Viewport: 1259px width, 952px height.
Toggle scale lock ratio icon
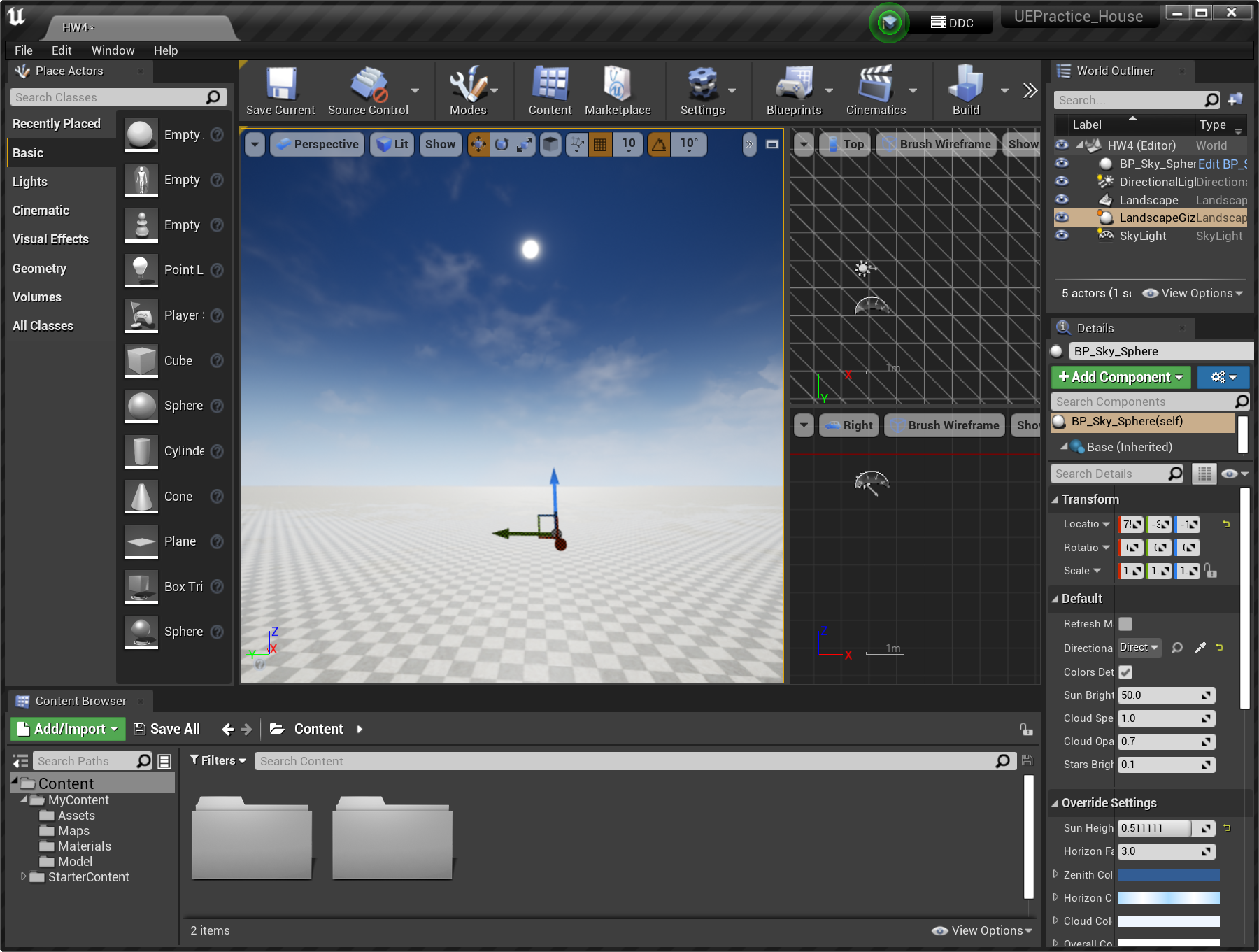click(1211, 571)
